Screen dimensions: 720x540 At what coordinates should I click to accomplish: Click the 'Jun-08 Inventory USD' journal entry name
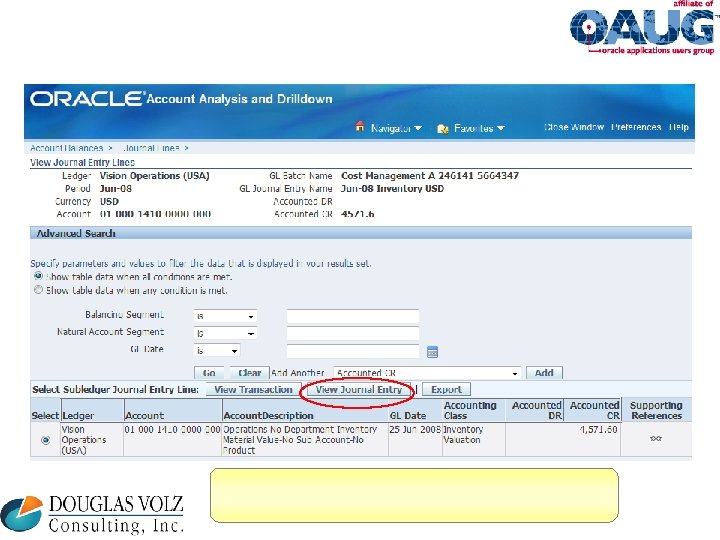click(x=392, y=189)
